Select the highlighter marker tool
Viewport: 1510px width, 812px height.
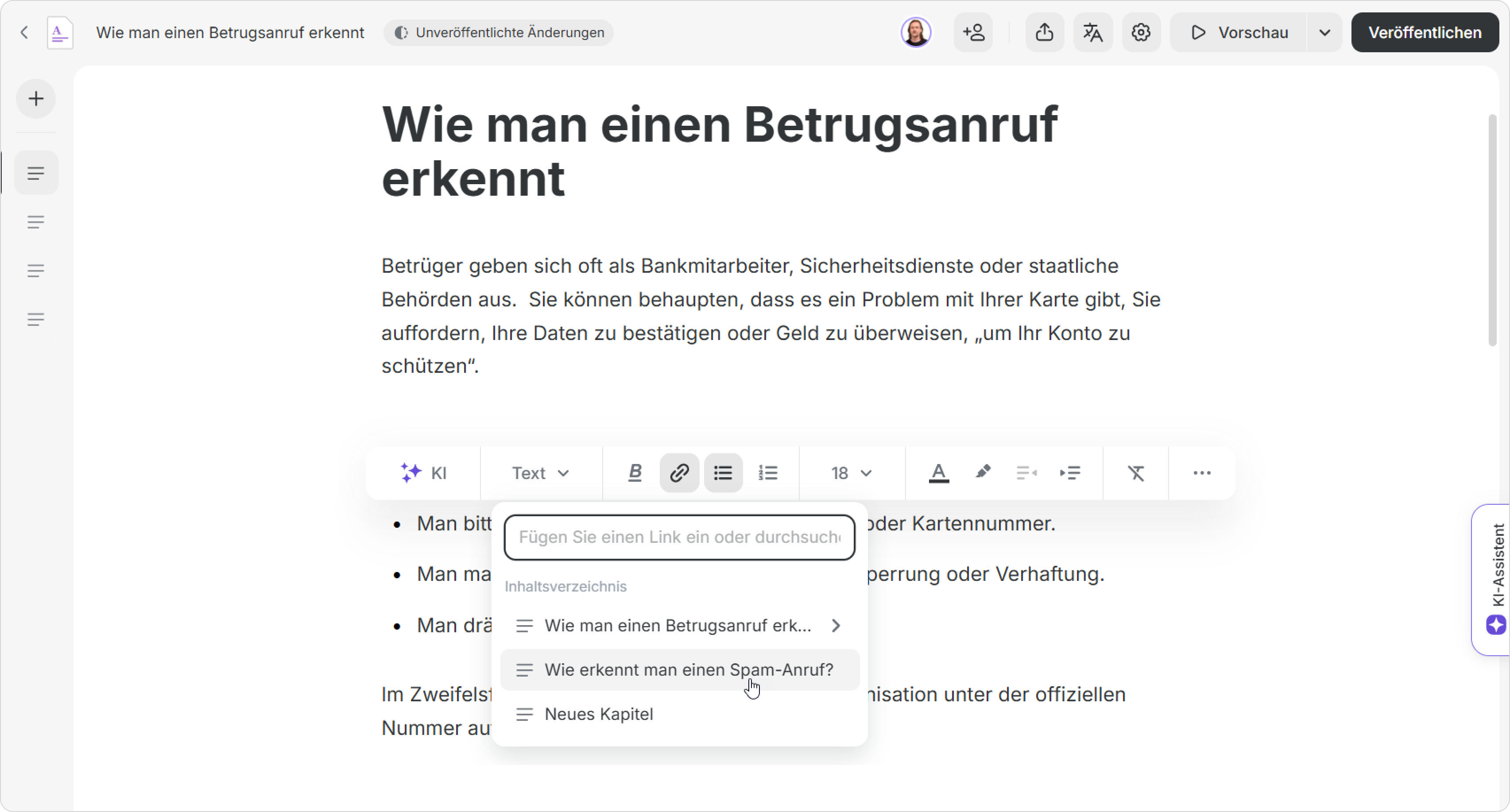(983, 472)
